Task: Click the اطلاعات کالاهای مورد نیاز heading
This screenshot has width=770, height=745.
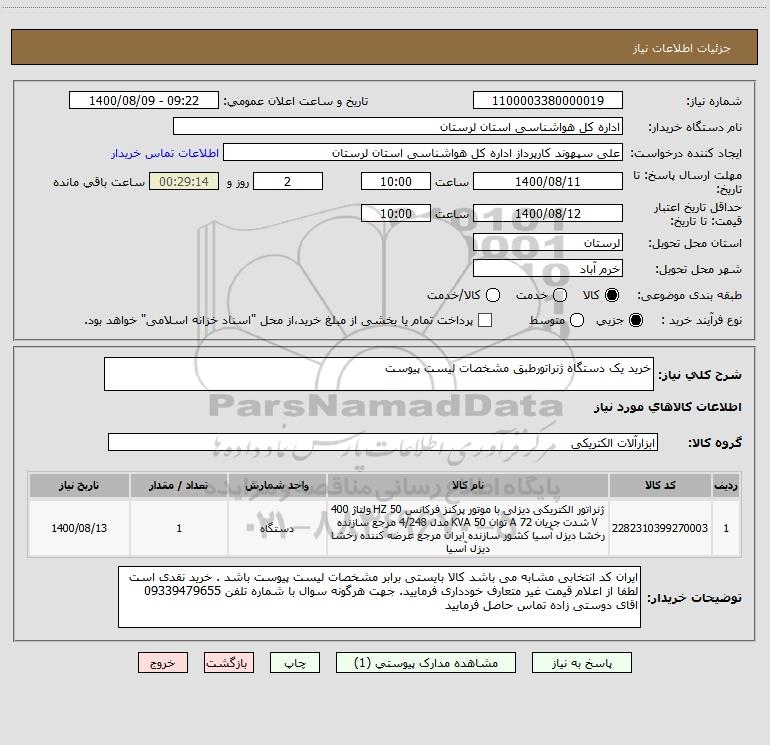Action: 668,407
